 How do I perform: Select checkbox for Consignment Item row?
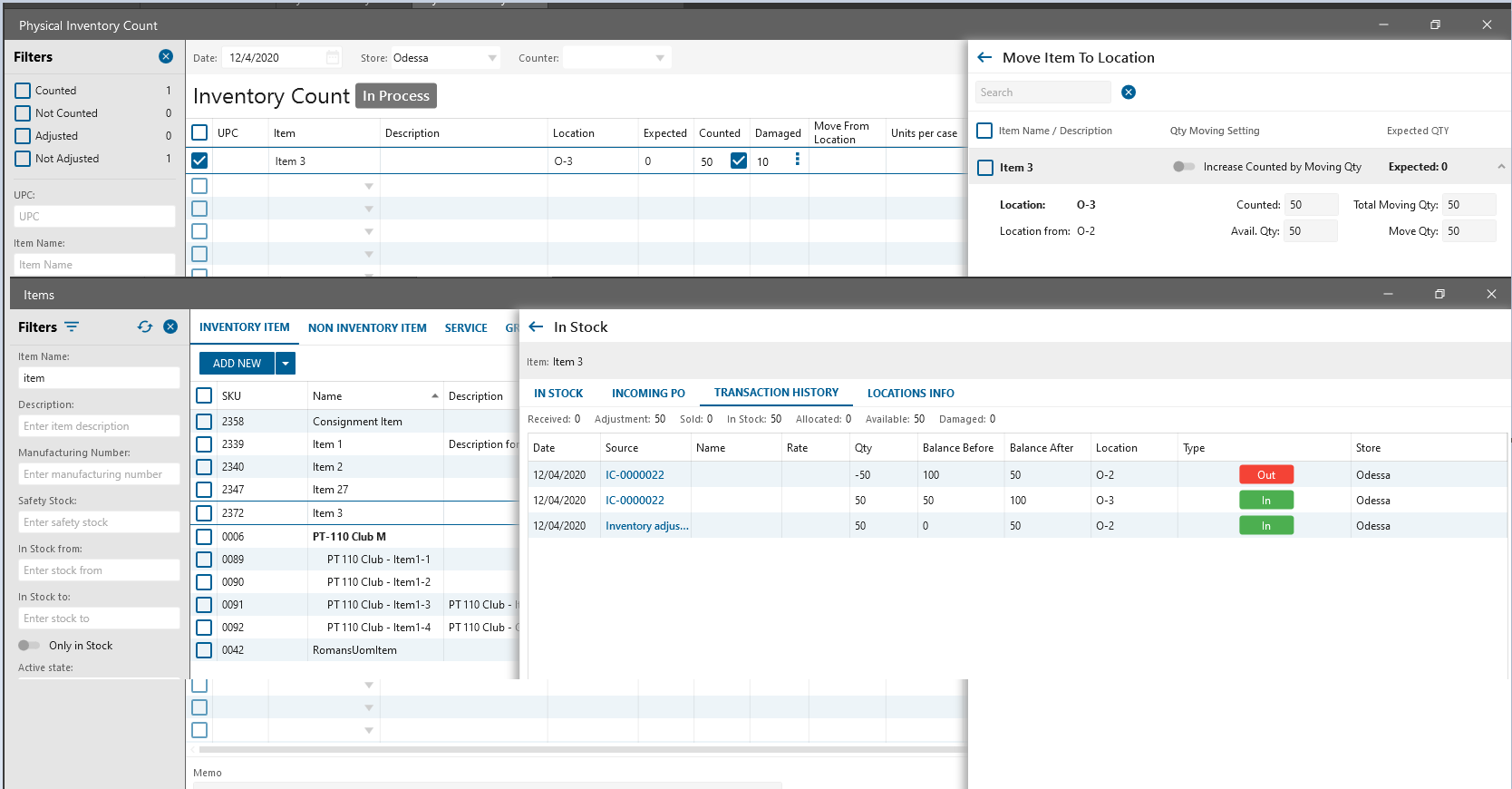204,422
